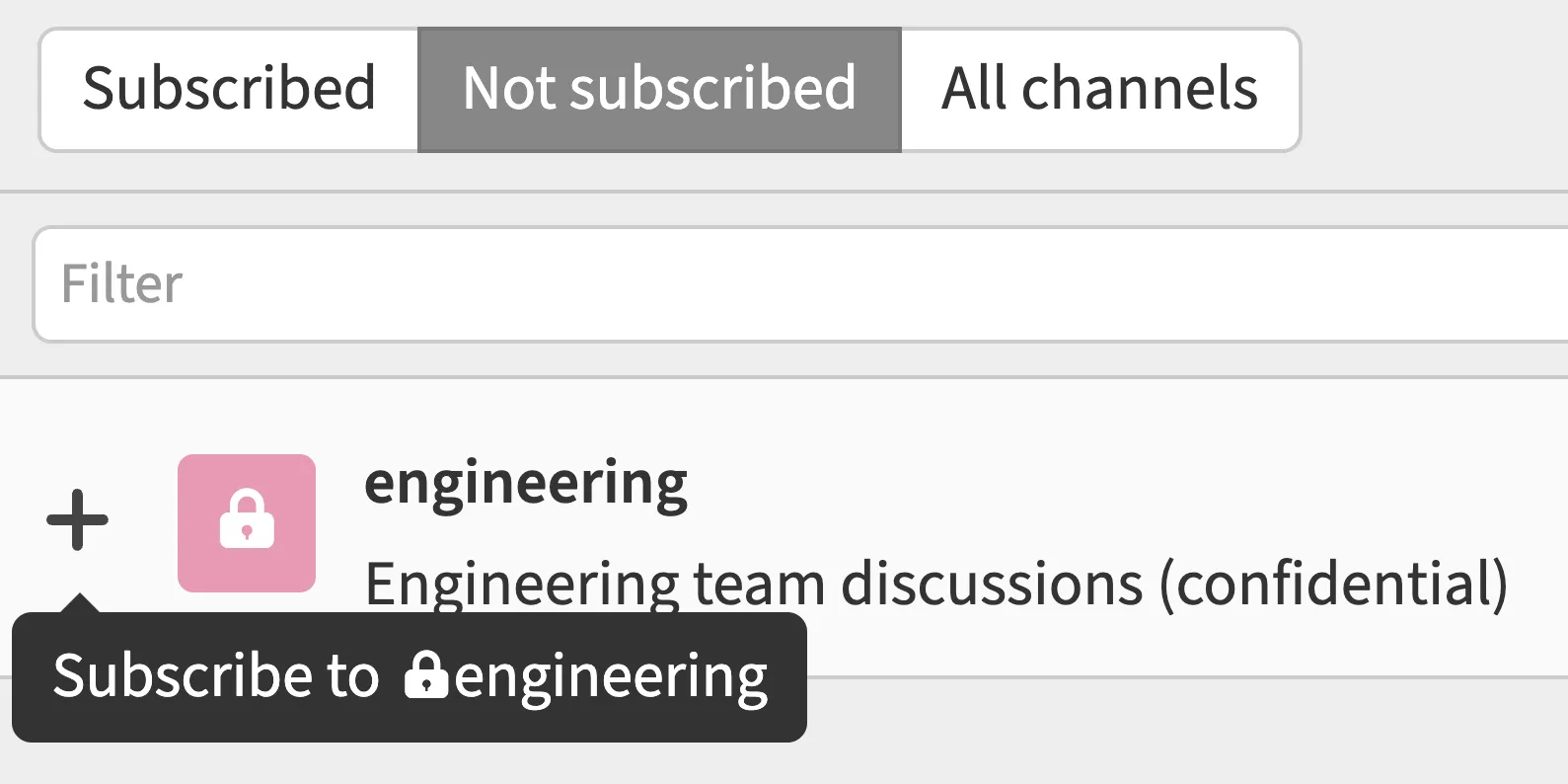Image resolution: width=1568 pixels, height=784 pixels.
Task: Click the padlock before "engineering" in dark tooltip
Action: coord(426,675)
